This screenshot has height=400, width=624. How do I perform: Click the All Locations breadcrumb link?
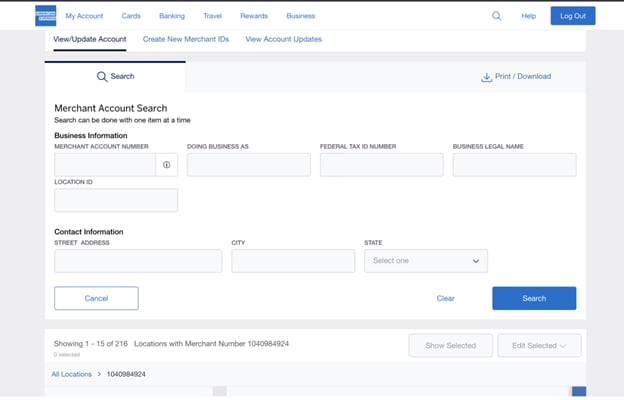(72, 374)
